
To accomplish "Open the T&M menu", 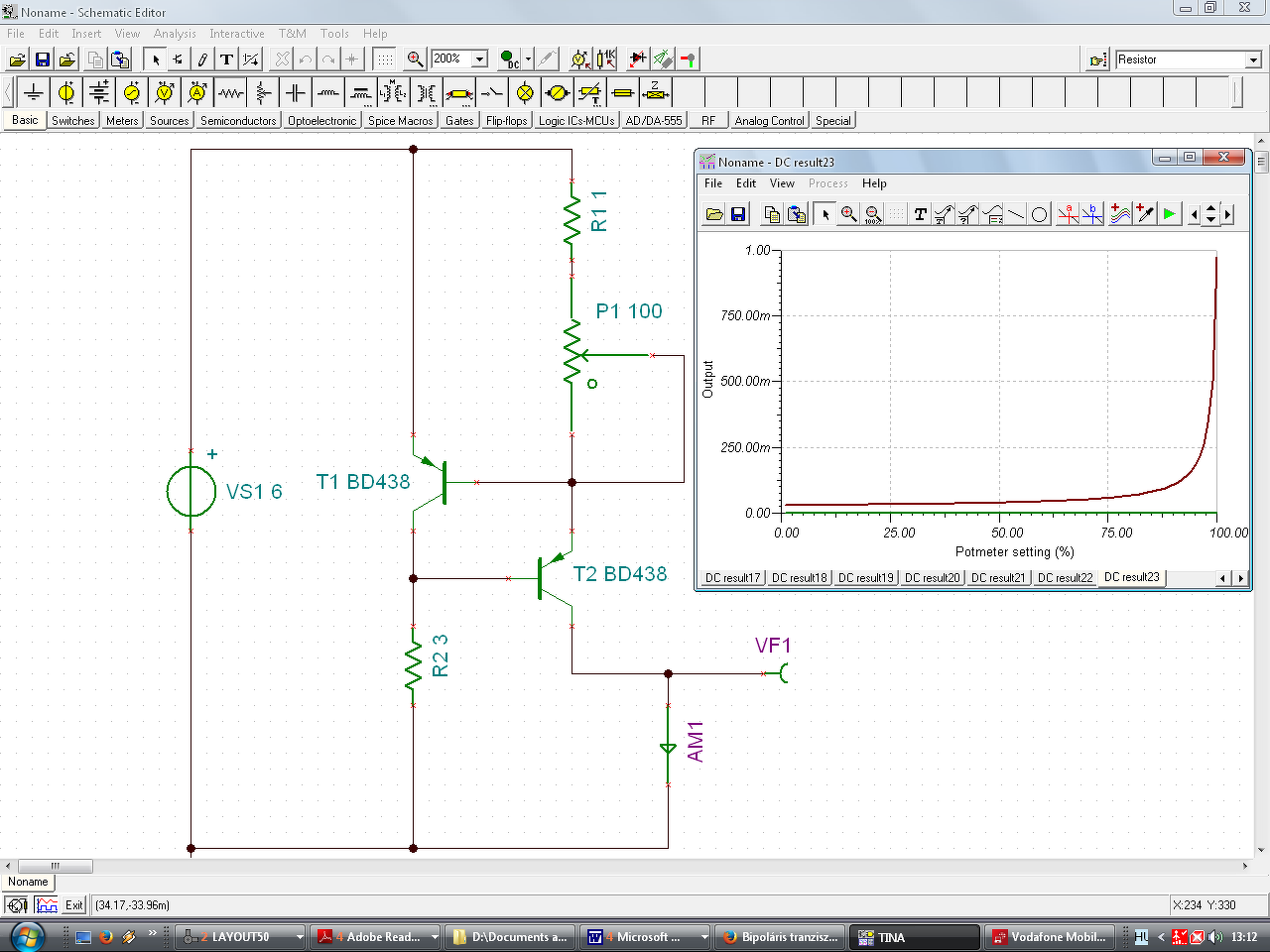I will [x=292, y=34].
